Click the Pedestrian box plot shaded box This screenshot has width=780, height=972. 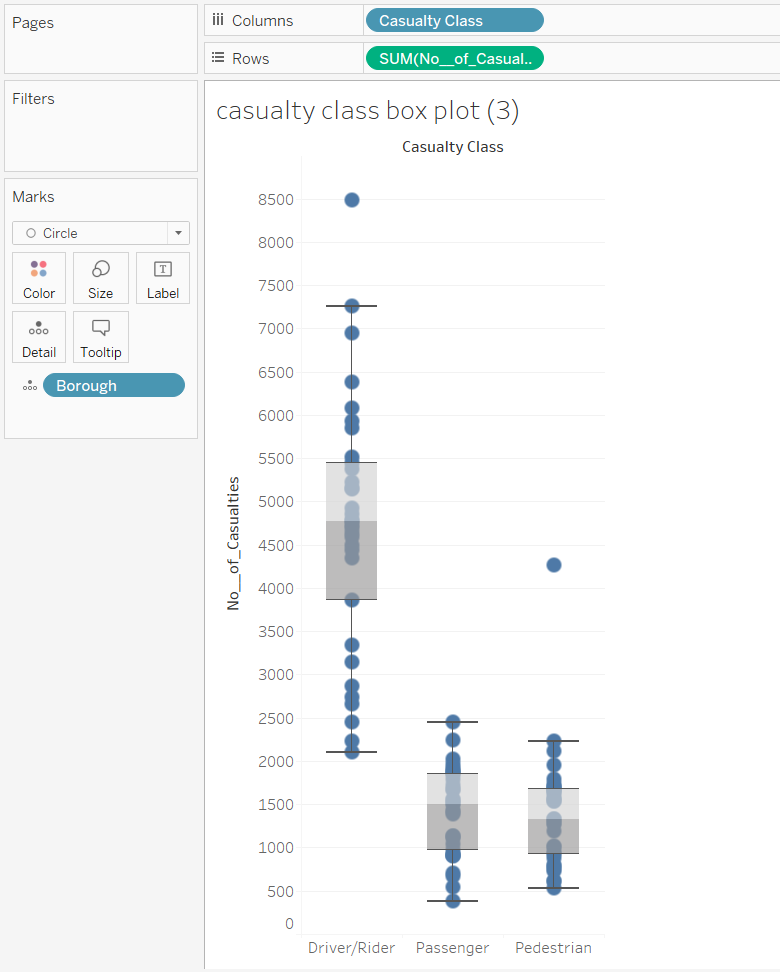(x=554, y=821)
